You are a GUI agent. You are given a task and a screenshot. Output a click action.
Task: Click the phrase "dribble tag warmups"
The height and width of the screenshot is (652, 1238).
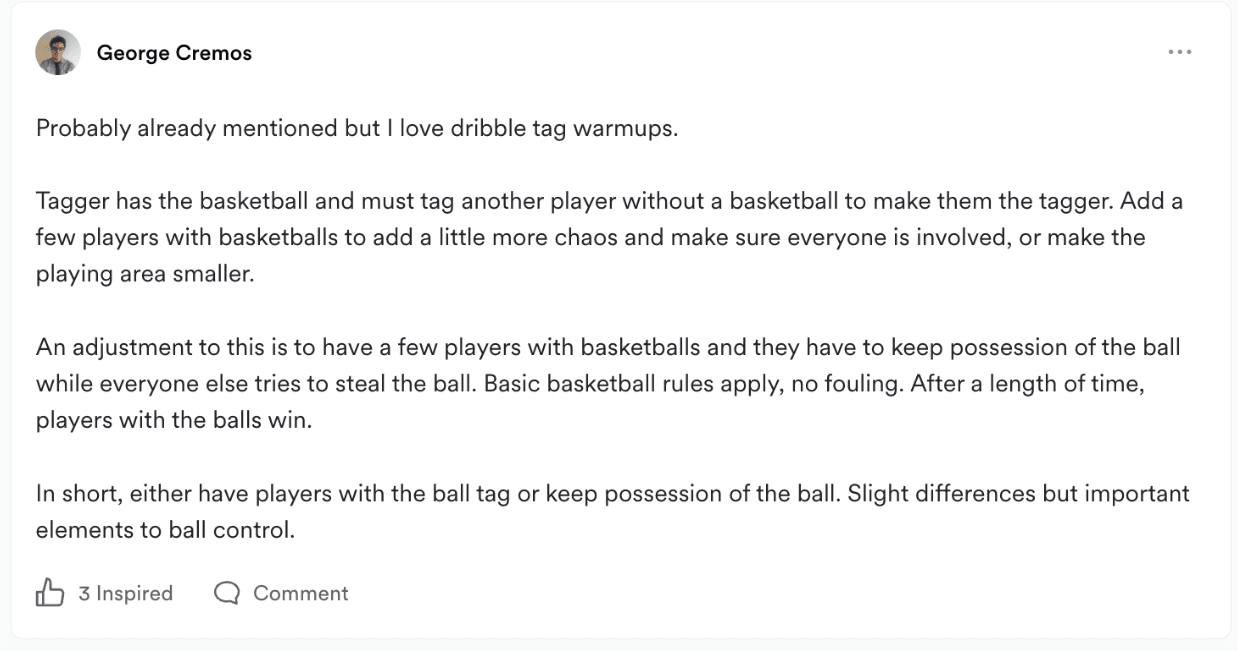572,130
